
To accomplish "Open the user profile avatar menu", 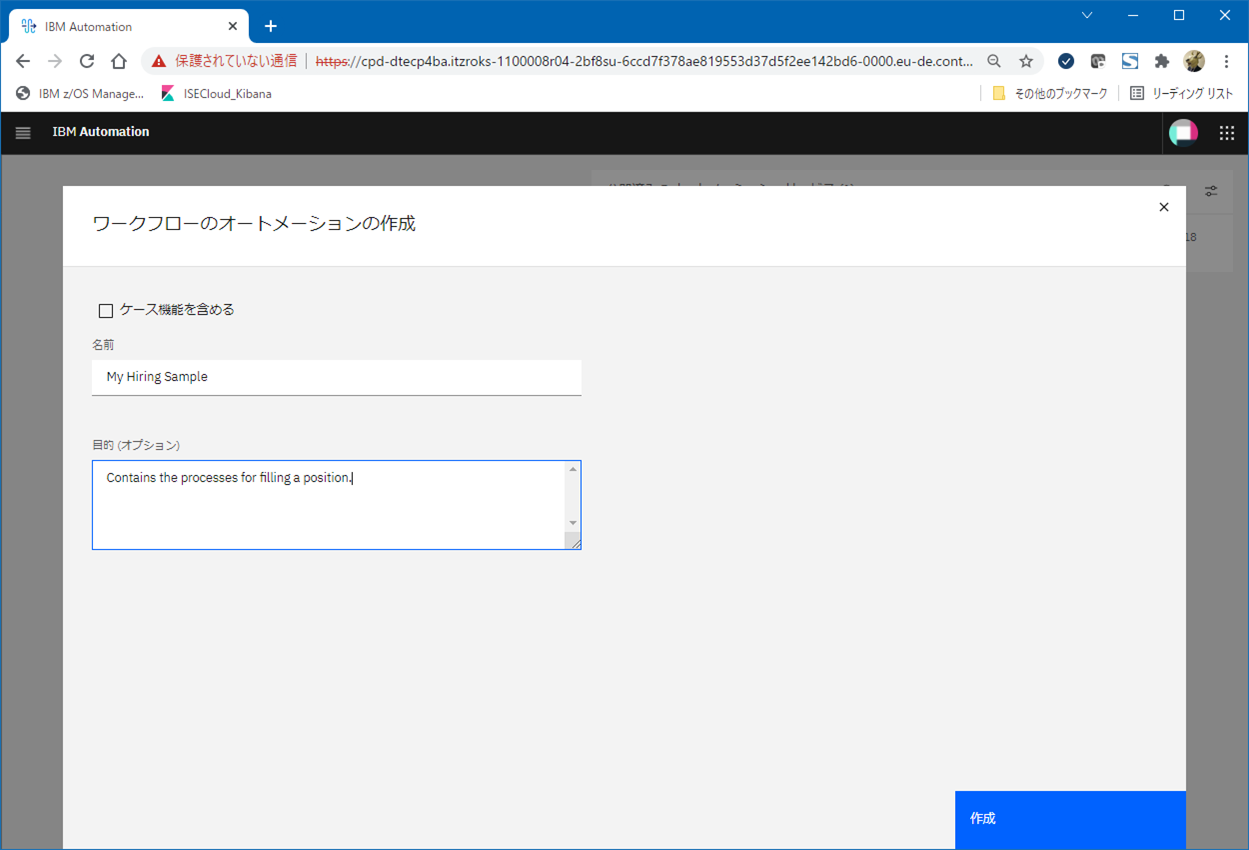I will pos(1183,132).
